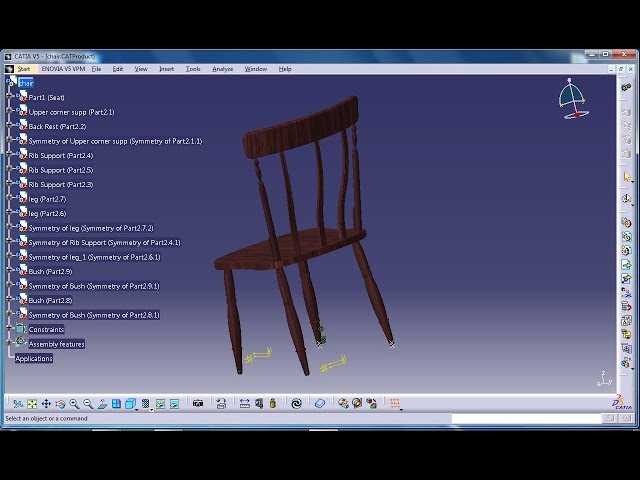Viewport: 640px width, 480px height.
Task: Click the Shading render style icon
Action: pyautogui.click(x=145, y=404)
